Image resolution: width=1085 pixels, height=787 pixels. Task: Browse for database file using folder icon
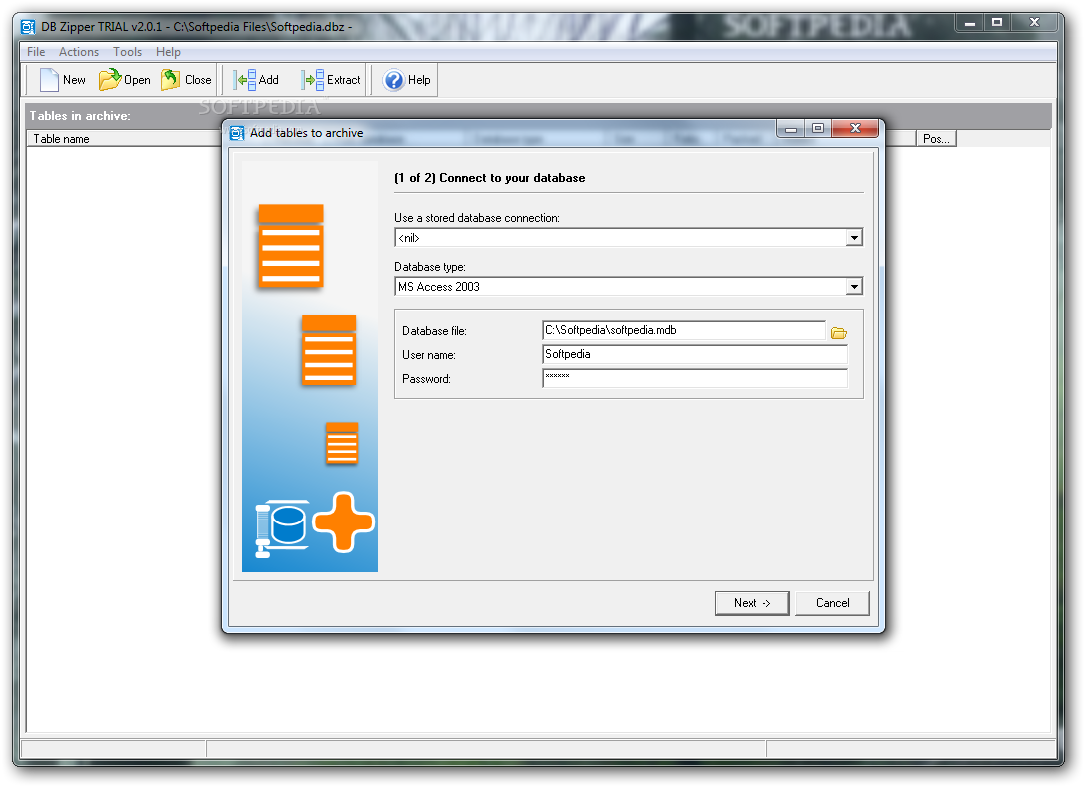point(839,333)
